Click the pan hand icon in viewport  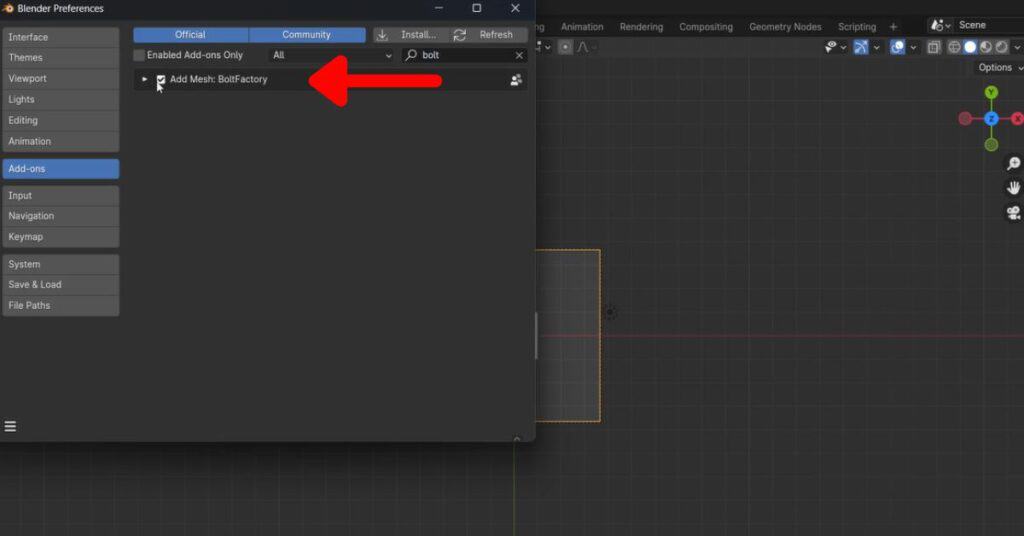[1013, 188]
